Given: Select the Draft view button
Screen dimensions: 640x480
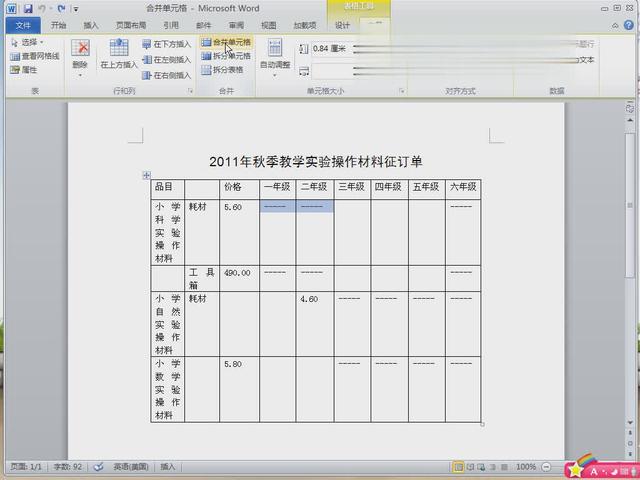Looking at the screenshot, I should point(504,467).
